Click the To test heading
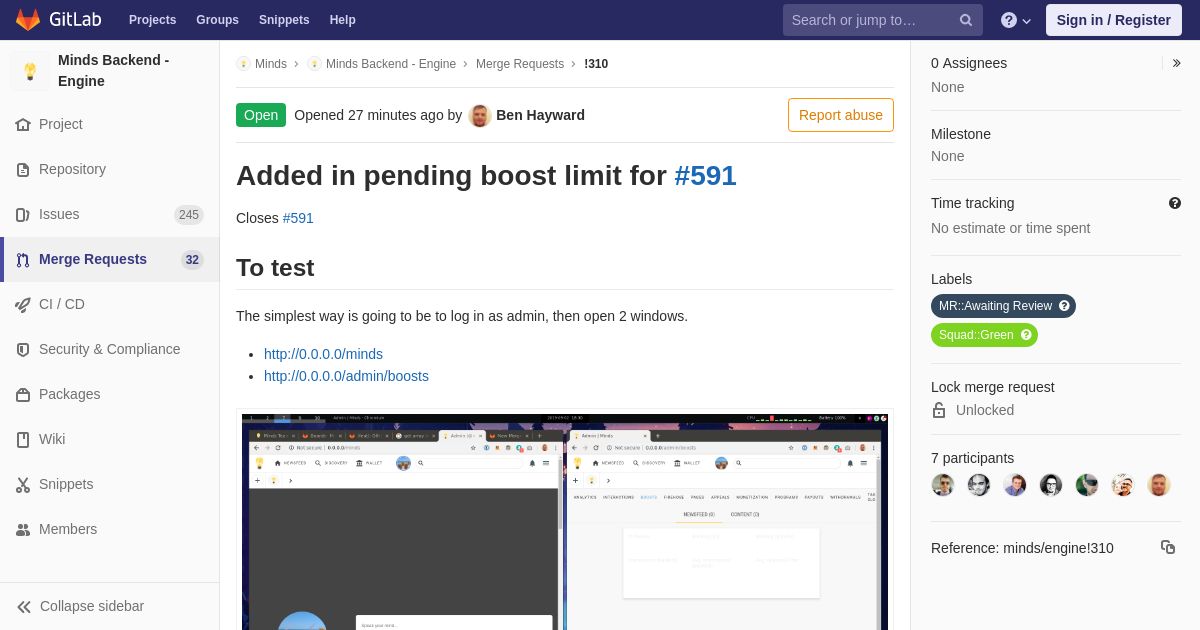 click(275, 268)
